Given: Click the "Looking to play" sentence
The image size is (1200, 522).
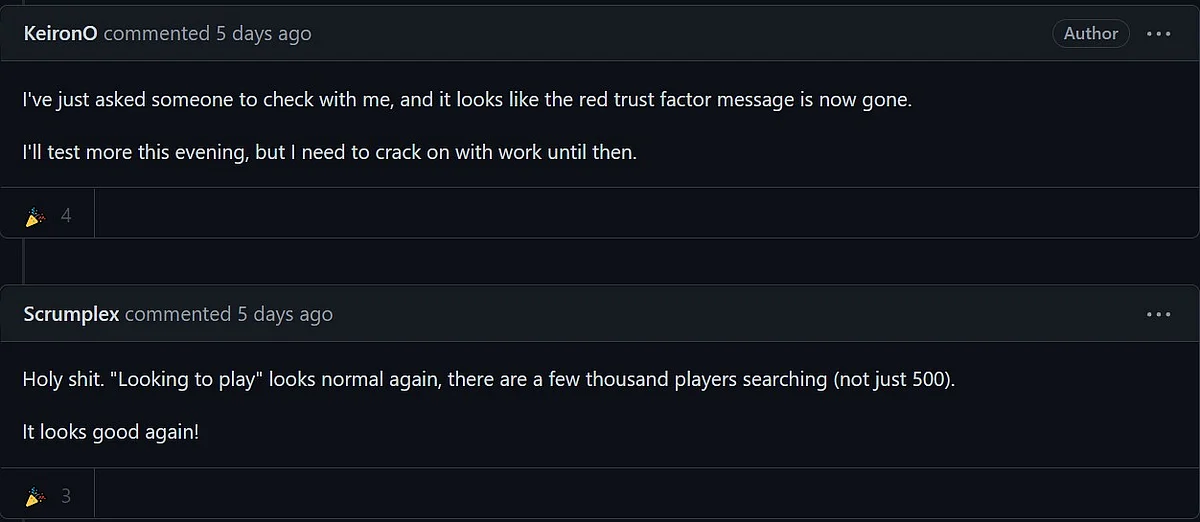Looking at the screenshot, I should tap(489, 381).
